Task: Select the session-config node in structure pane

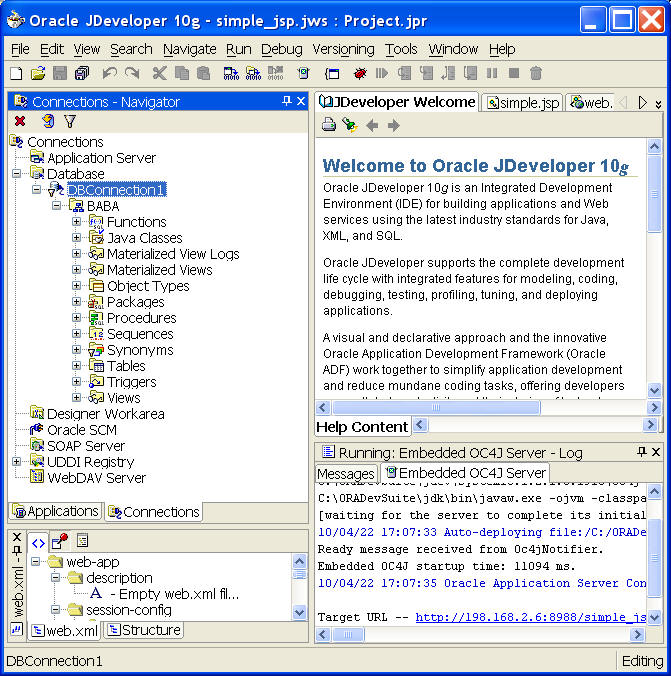Action: pos(129,610)
